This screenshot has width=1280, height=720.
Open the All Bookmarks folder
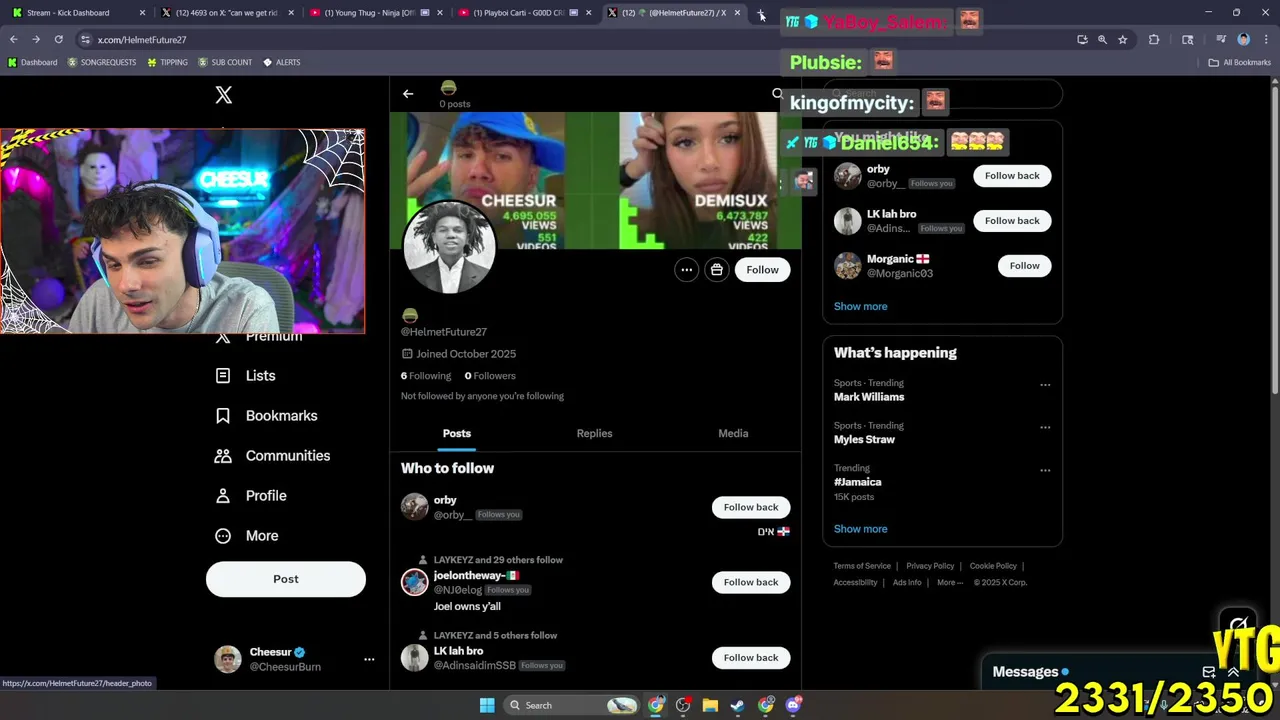click(x=1239, y=62)
